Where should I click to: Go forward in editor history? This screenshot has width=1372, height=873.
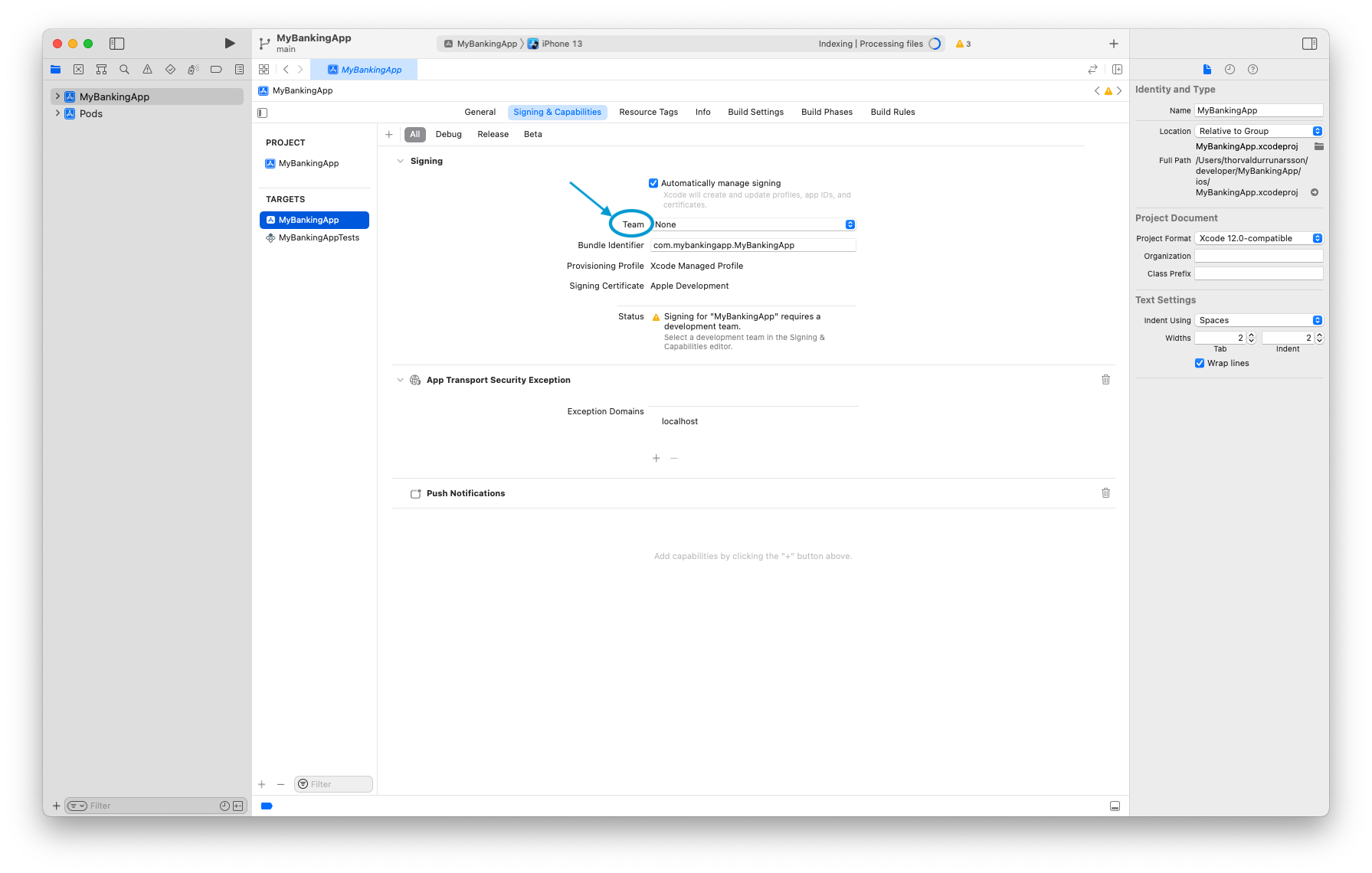click(300, 70)
